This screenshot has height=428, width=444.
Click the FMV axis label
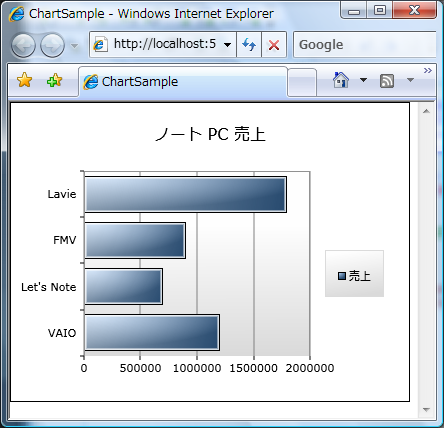(x=65, y=240)
